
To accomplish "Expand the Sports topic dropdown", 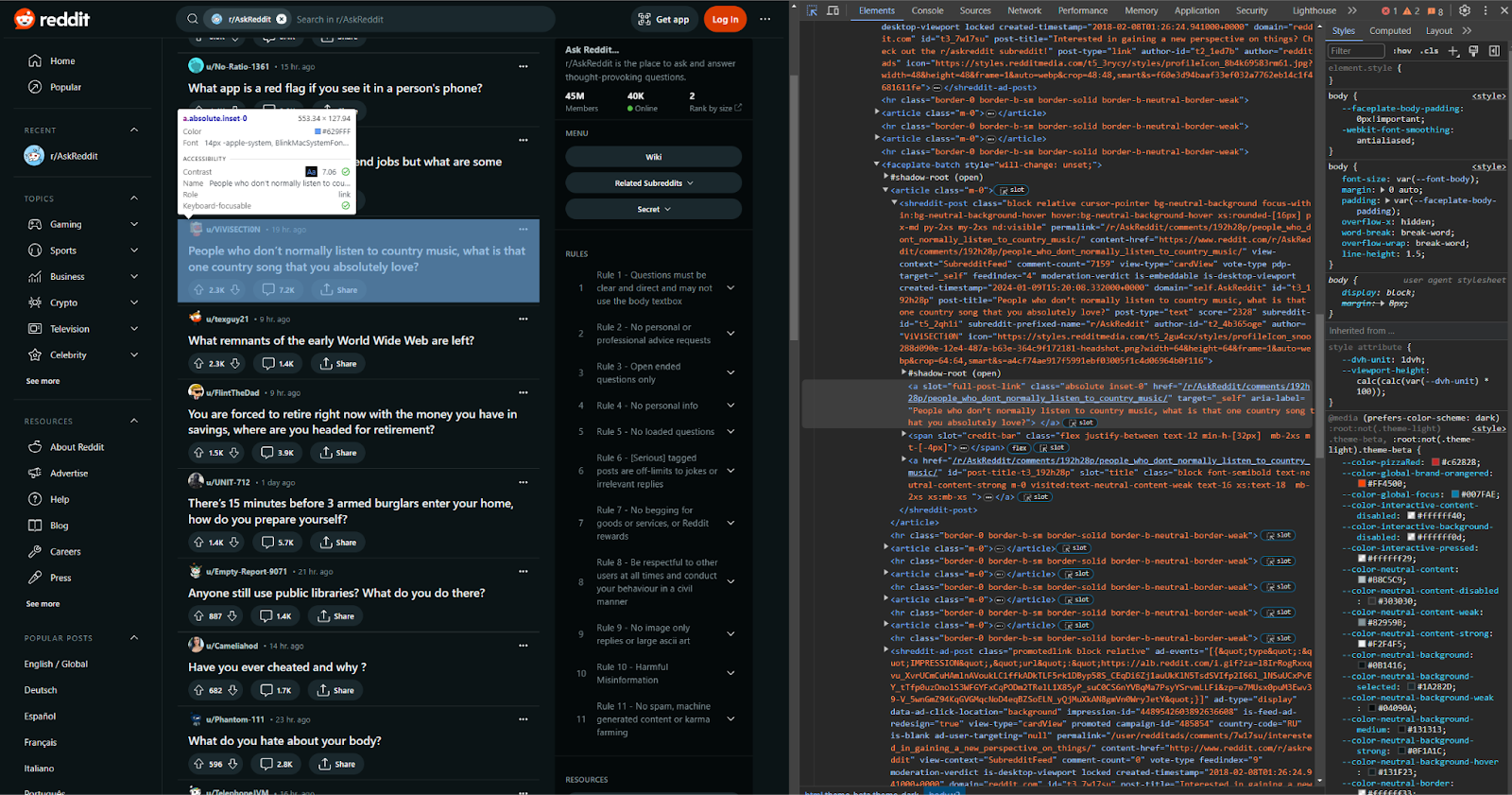I will coord(134,251).
